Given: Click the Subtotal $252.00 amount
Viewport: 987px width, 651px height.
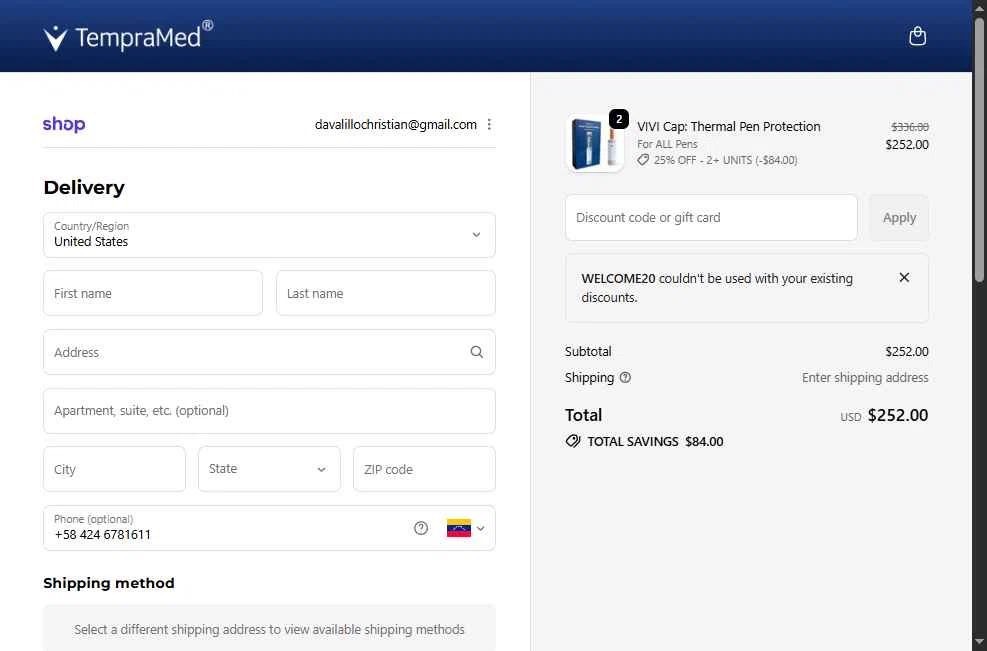Looking at the screenshot, I should [906, 351].
